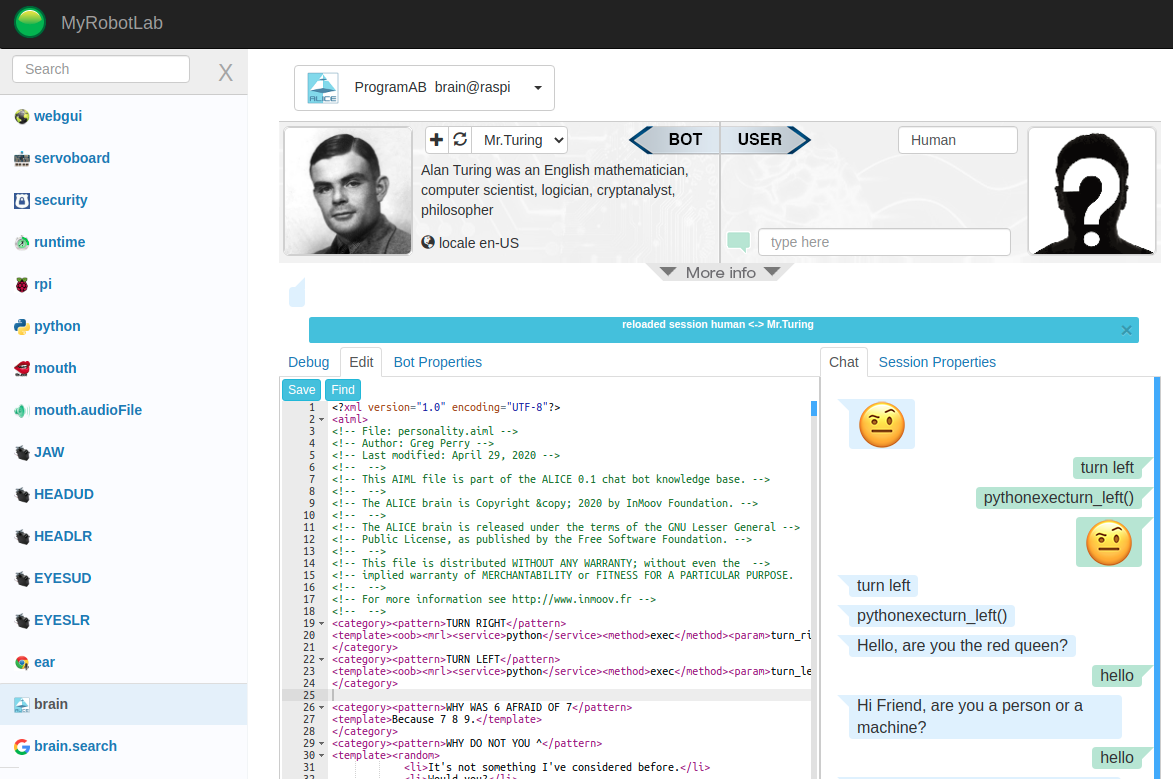Click the green MyRobotLab logo circle
This screenshot has height=779, width=1173.
[30, 22]
